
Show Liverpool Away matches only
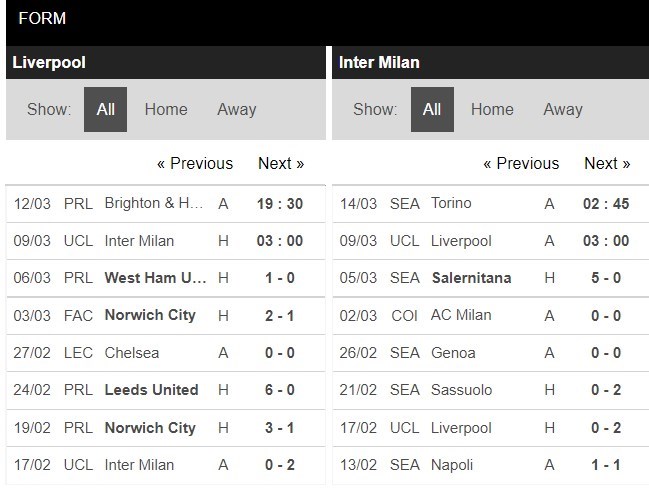click(237, 110)
